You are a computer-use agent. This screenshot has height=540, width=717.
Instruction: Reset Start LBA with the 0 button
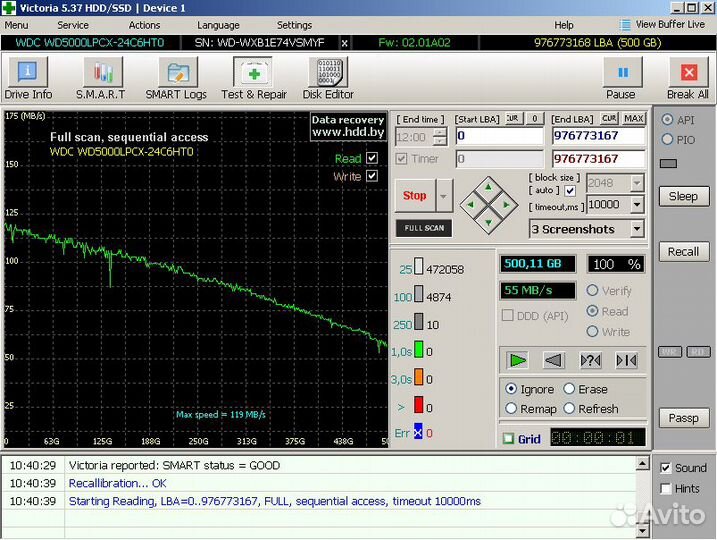[535, 118]
